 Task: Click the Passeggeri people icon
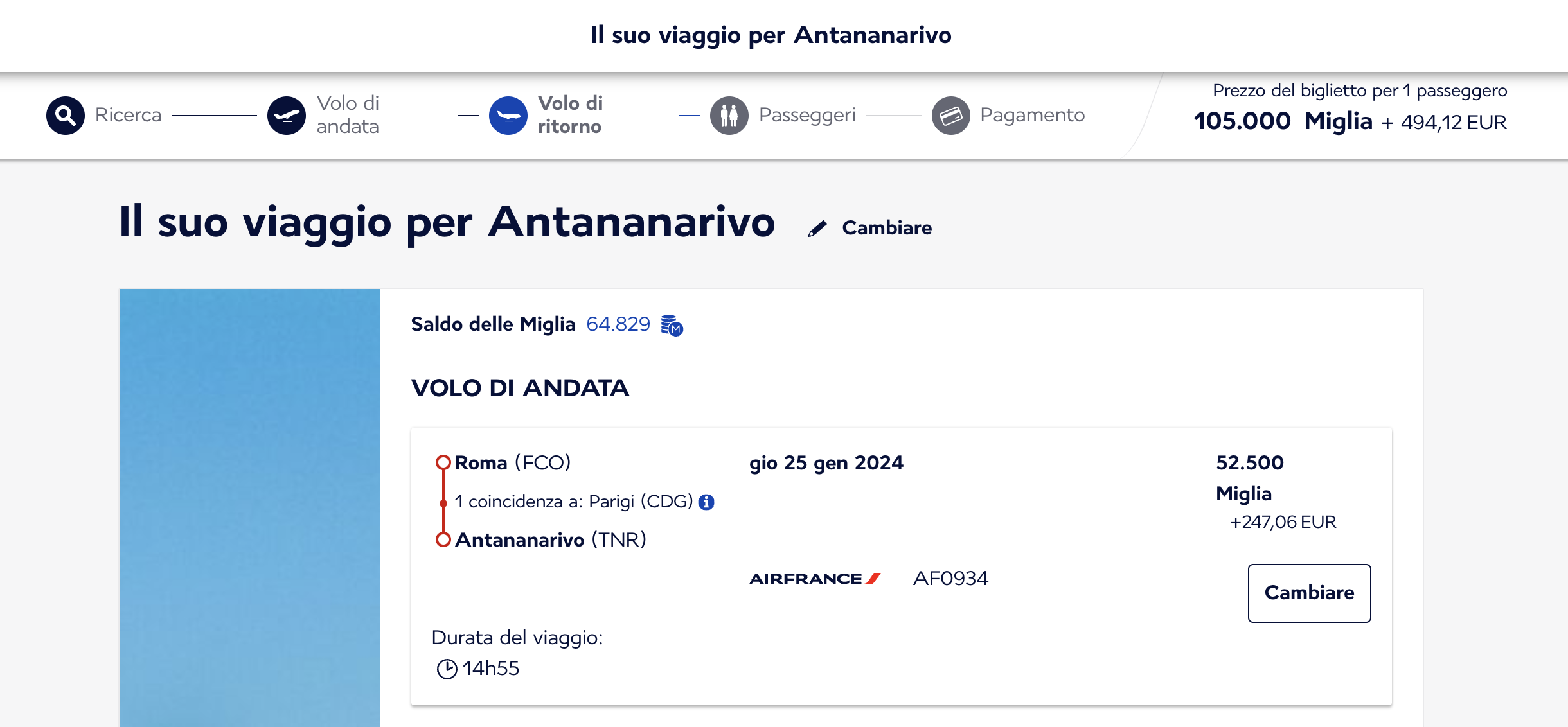[x=729, y=116]
